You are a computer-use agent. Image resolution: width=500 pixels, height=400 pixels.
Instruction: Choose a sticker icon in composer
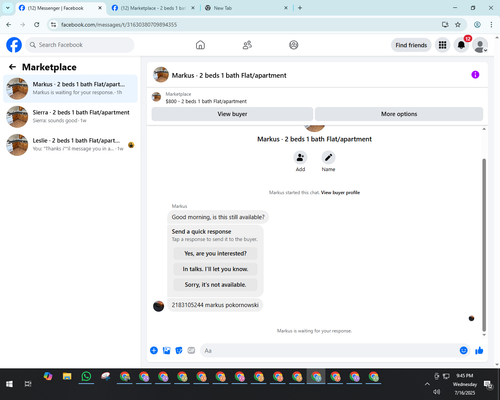(x=179, y=350)
